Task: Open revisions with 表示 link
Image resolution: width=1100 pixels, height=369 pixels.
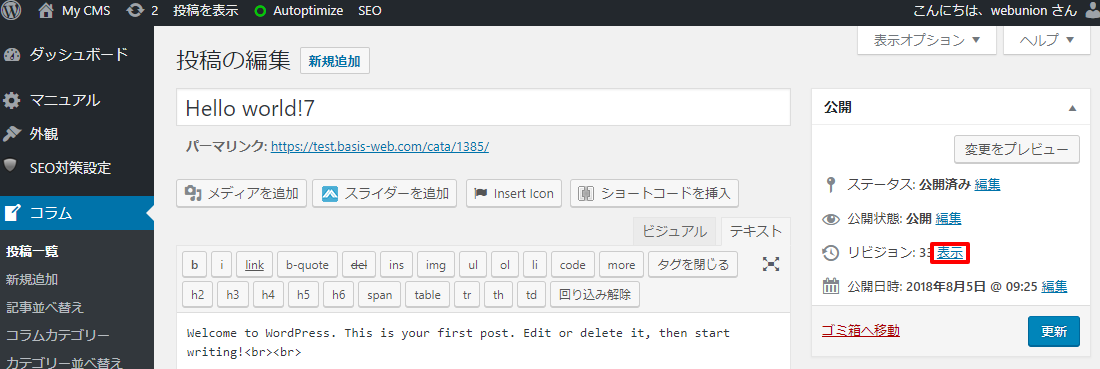Action: pos(950,253)
